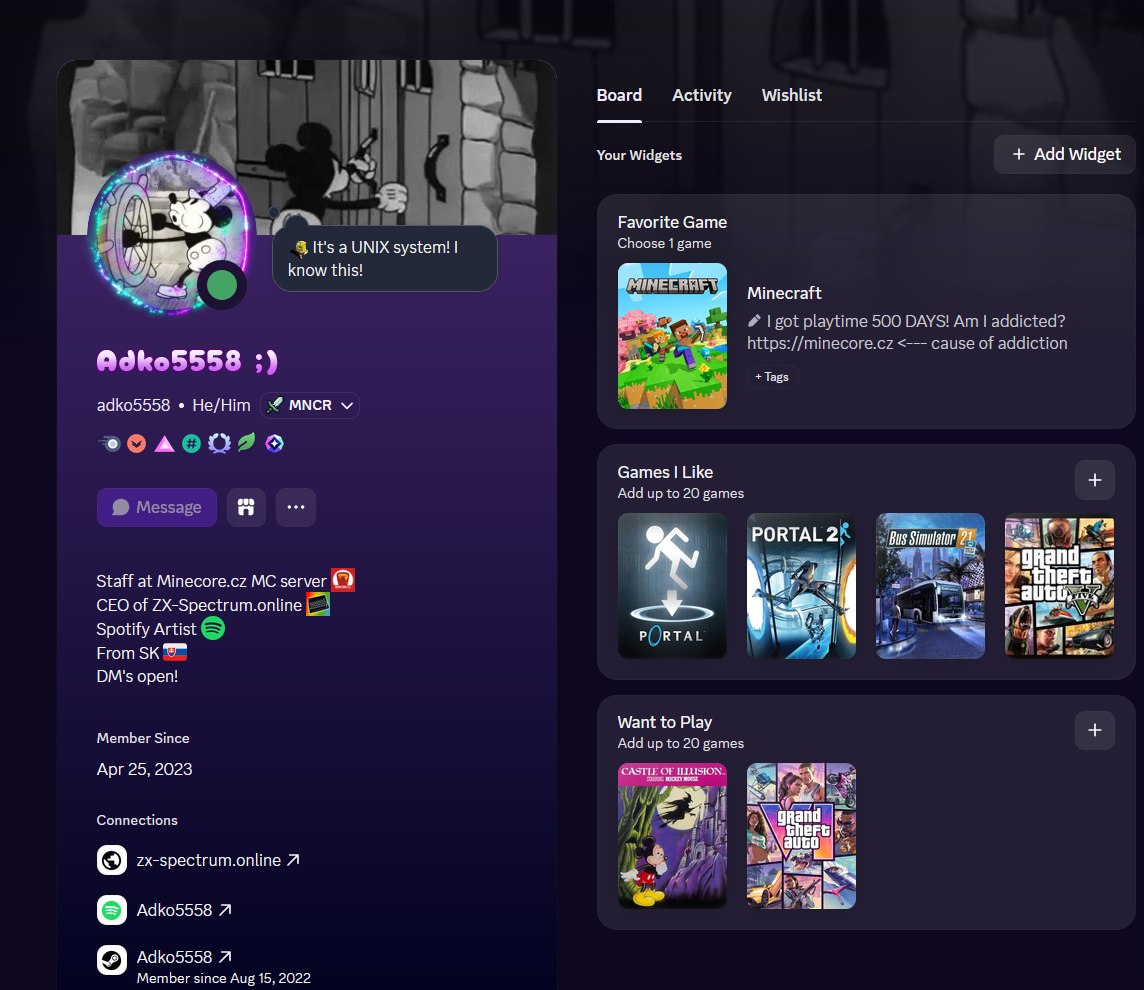Click the Active Developer speed badge

point(109,444)
